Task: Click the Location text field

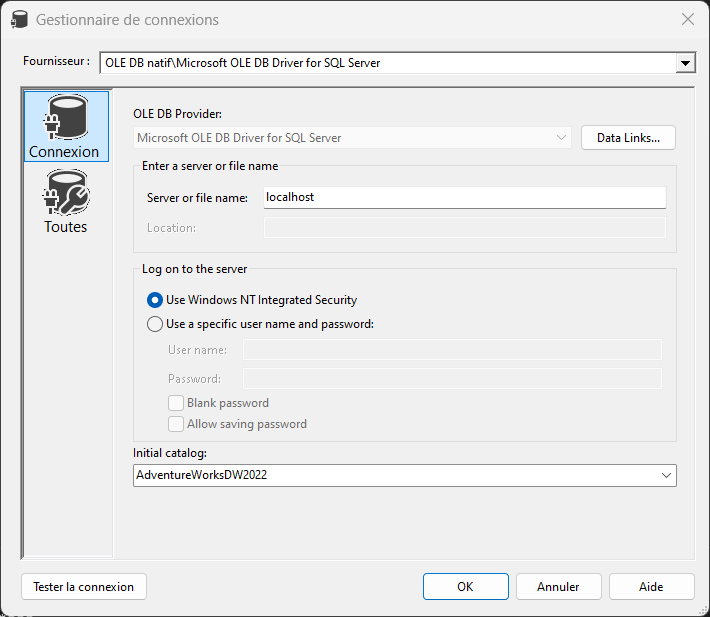Action: click(465, 228)
